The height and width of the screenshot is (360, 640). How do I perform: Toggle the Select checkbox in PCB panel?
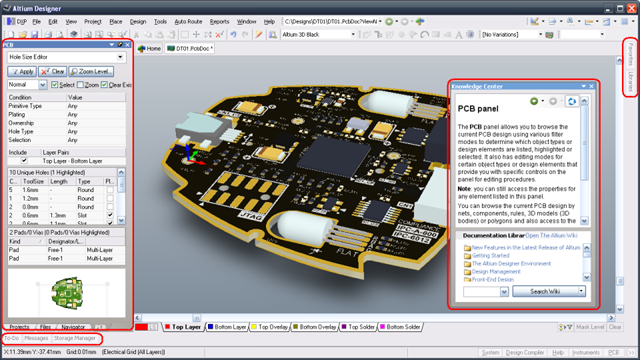tap(55, 84)
